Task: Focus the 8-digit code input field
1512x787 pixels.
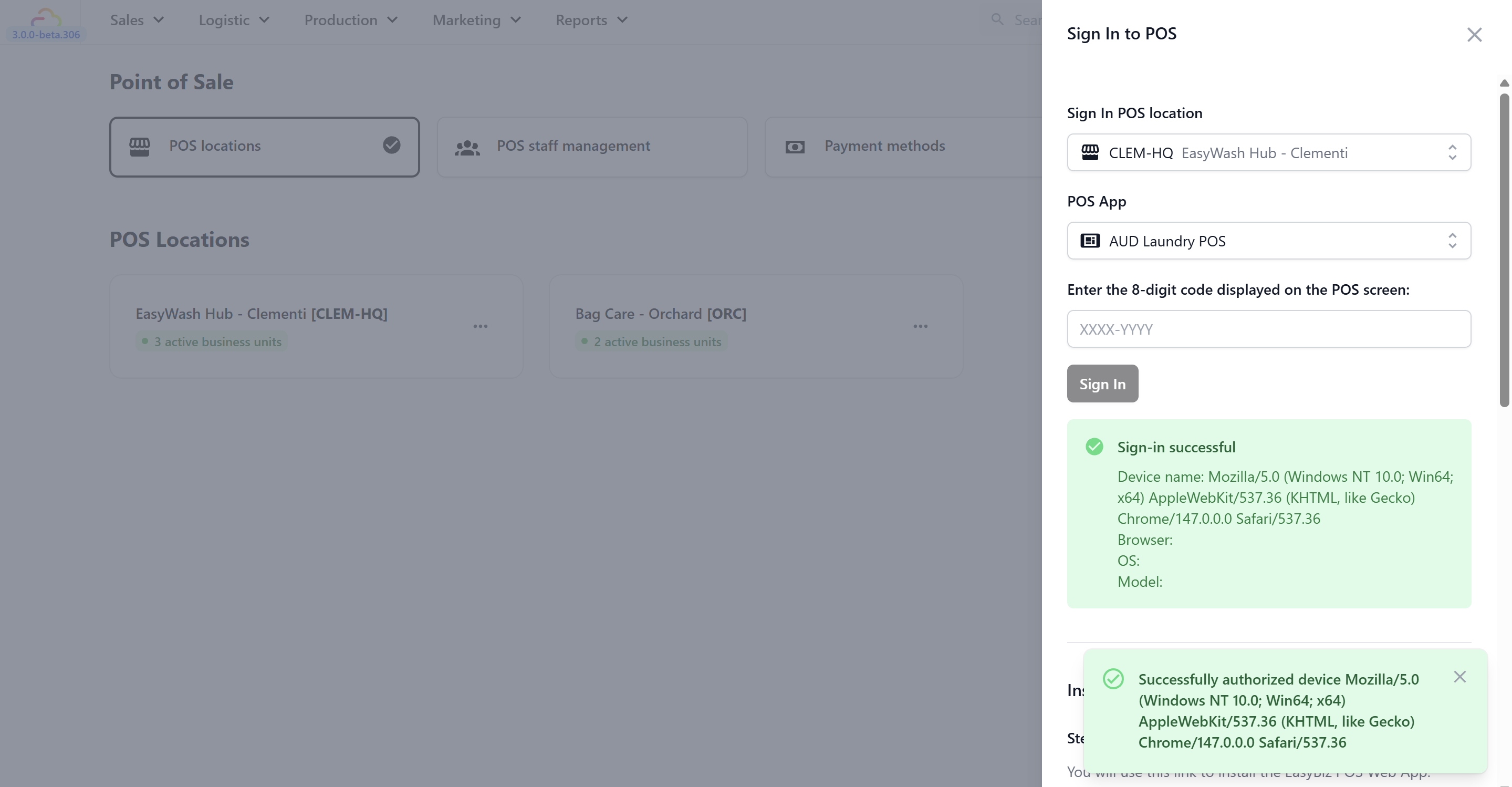Action: tap(1268, 329)
